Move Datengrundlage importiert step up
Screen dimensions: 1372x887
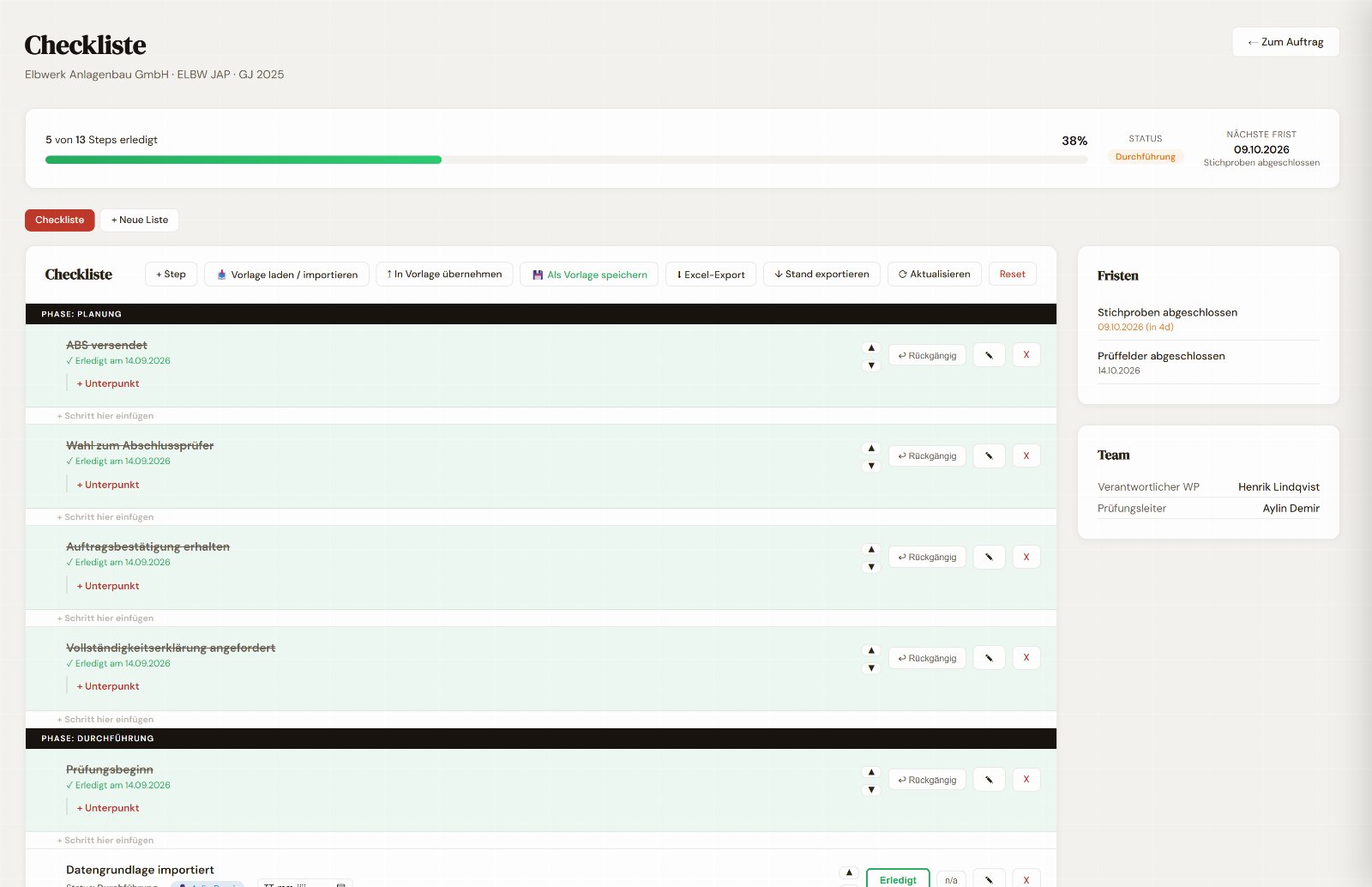(849, 872)
